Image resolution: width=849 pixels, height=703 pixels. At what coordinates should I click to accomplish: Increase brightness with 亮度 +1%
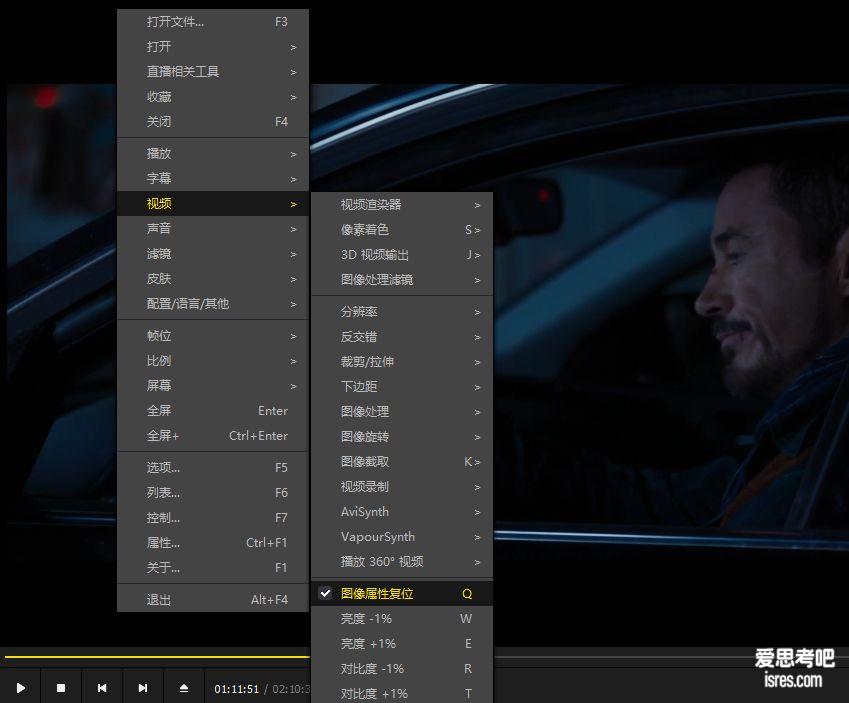coord(402,643)
